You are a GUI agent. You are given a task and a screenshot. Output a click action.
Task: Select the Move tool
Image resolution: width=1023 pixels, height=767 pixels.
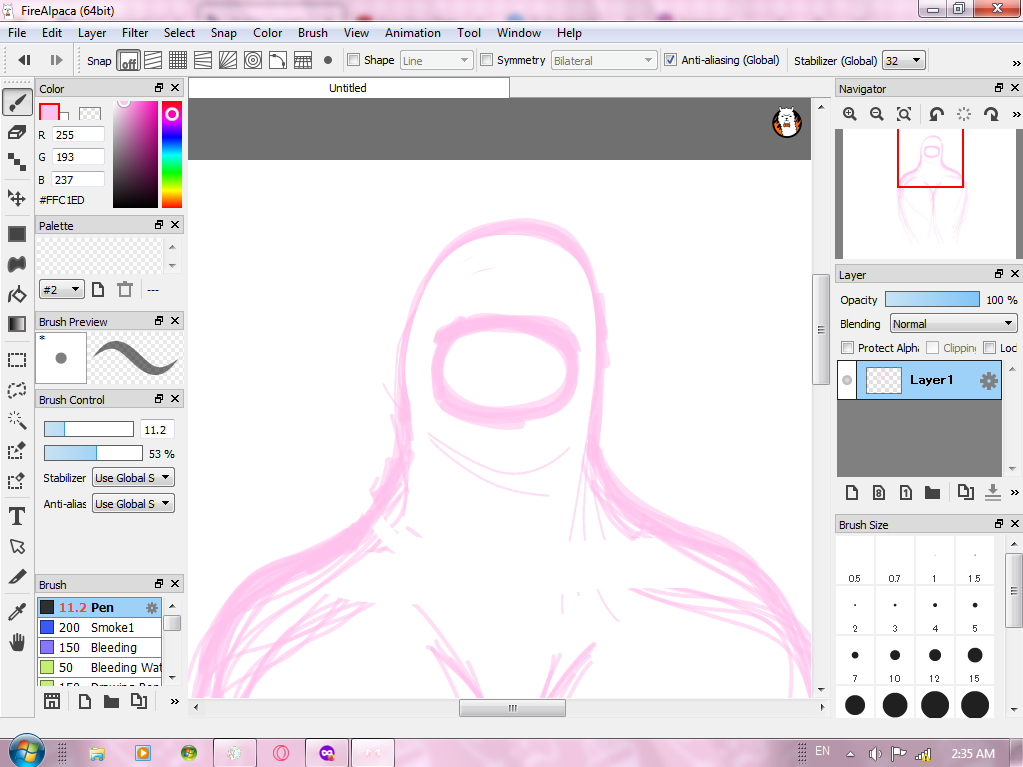click(17, 198)
